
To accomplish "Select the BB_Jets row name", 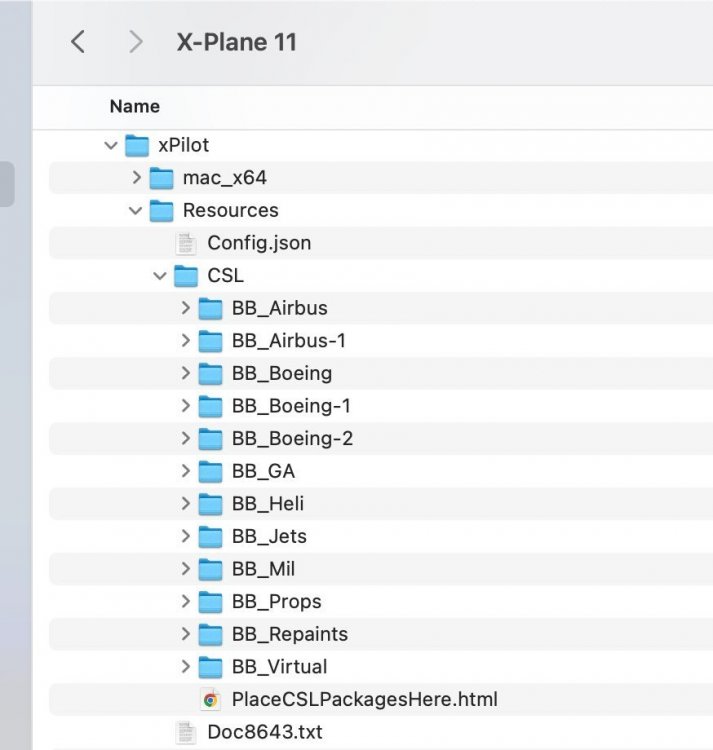I will [x=269, y=536].
